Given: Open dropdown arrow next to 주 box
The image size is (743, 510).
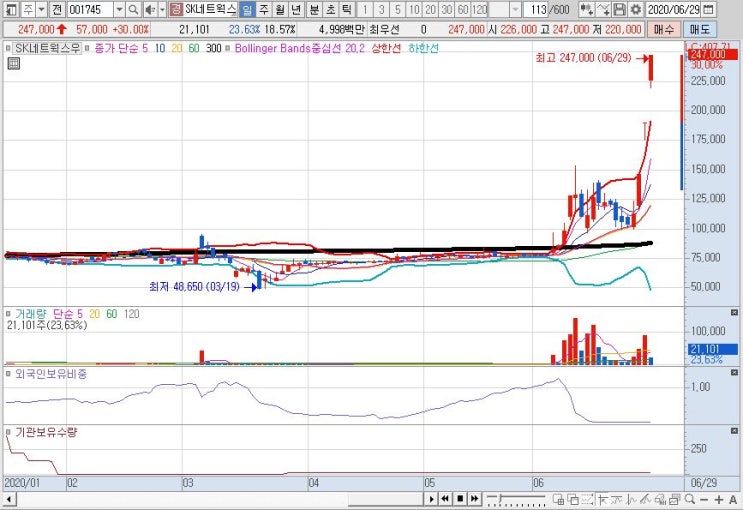Looking at the screenshot, I should [41, 9].
